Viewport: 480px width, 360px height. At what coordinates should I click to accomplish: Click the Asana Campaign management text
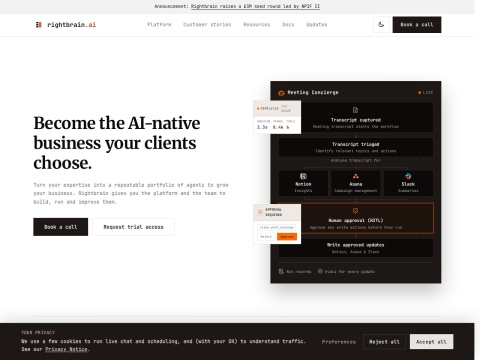pyautogui.click(x=356, y=191)
